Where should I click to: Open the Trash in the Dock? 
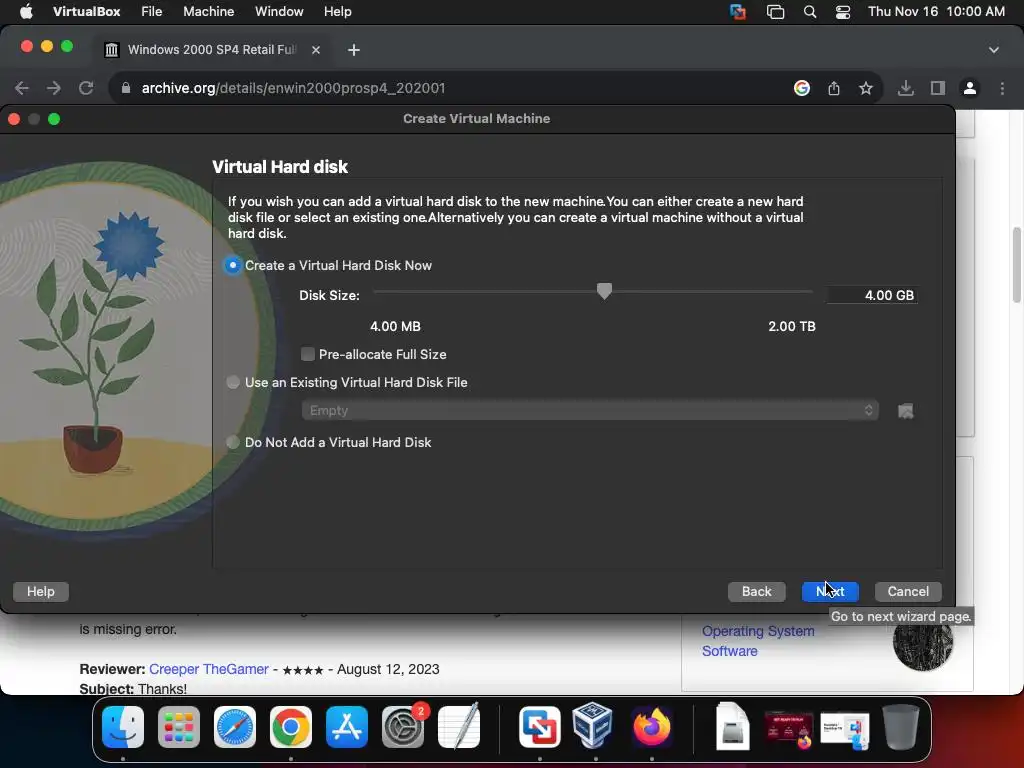(901, 726)
